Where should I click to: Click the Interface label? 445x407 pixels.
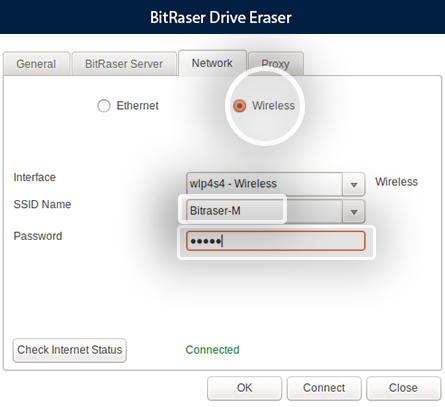click(35, 177)
